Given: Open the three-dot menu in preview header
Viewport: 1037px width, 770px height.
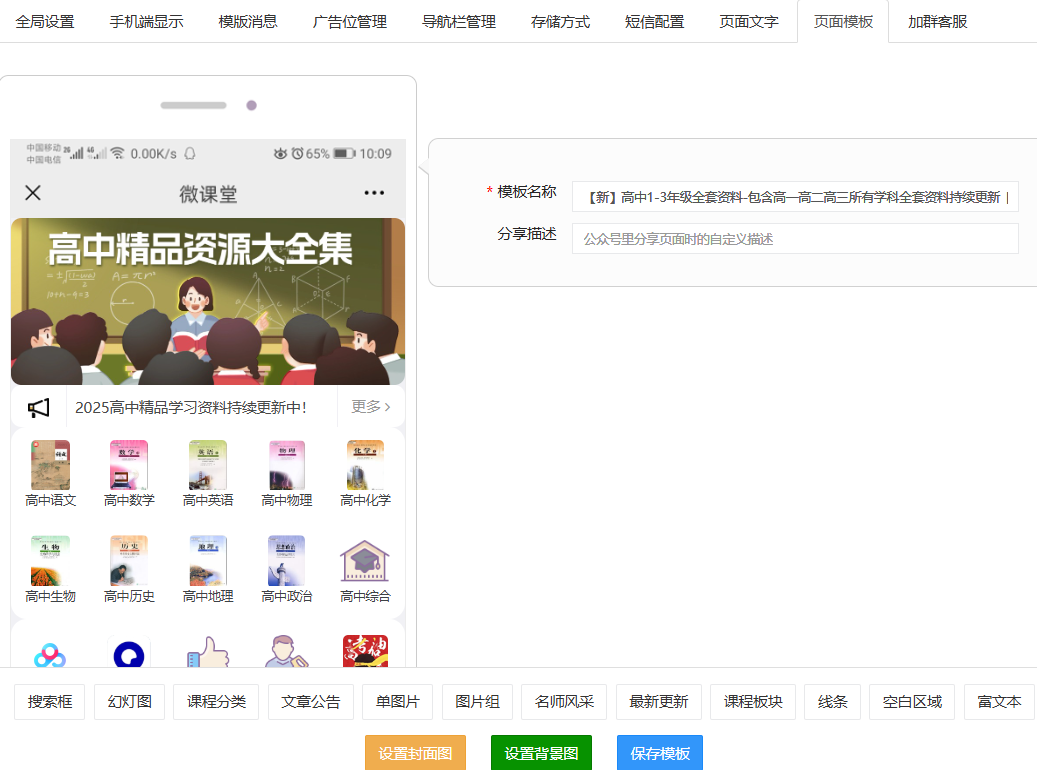Looking at the screenshot, I should coord(374,193).
